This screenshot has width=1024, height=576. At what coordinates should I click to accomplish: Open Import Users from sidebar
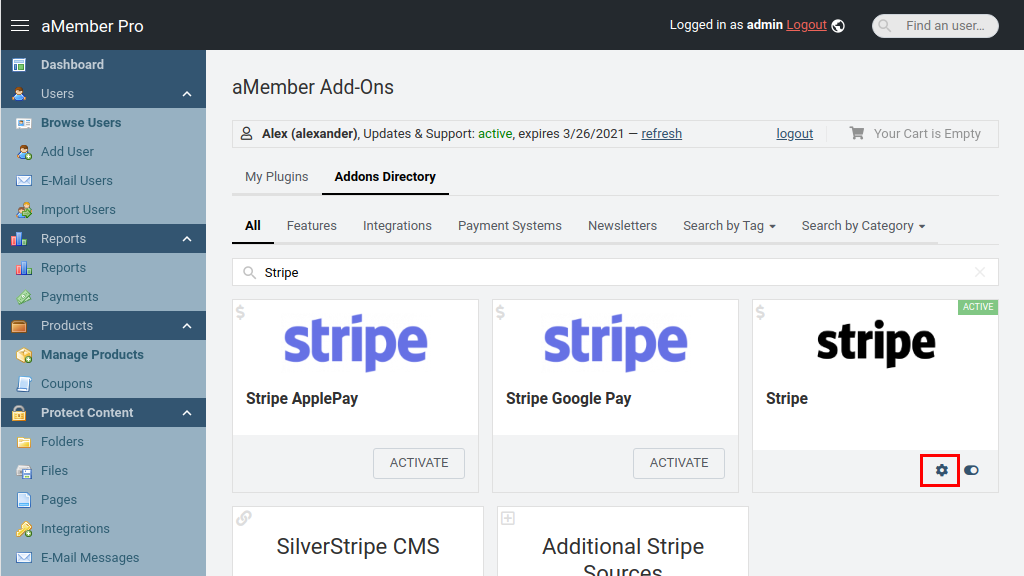tap(78, 210)
